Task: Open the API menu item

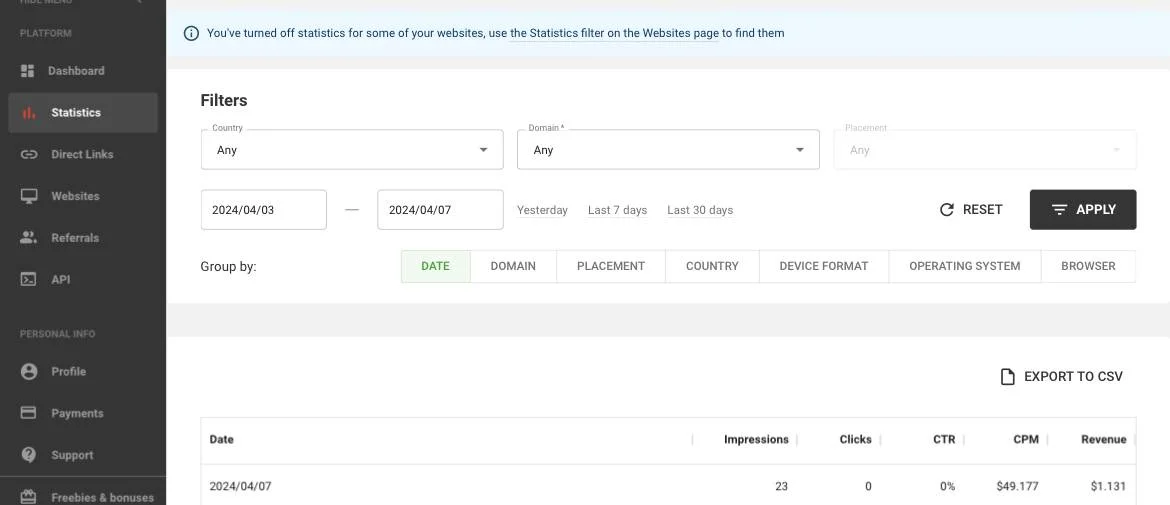Action: (x=83, y=280)
